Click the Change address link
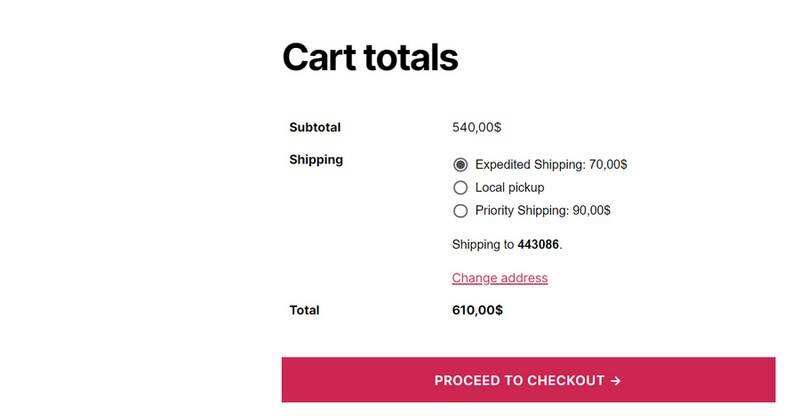Screen dimensions: 800x420 point(499,277)
